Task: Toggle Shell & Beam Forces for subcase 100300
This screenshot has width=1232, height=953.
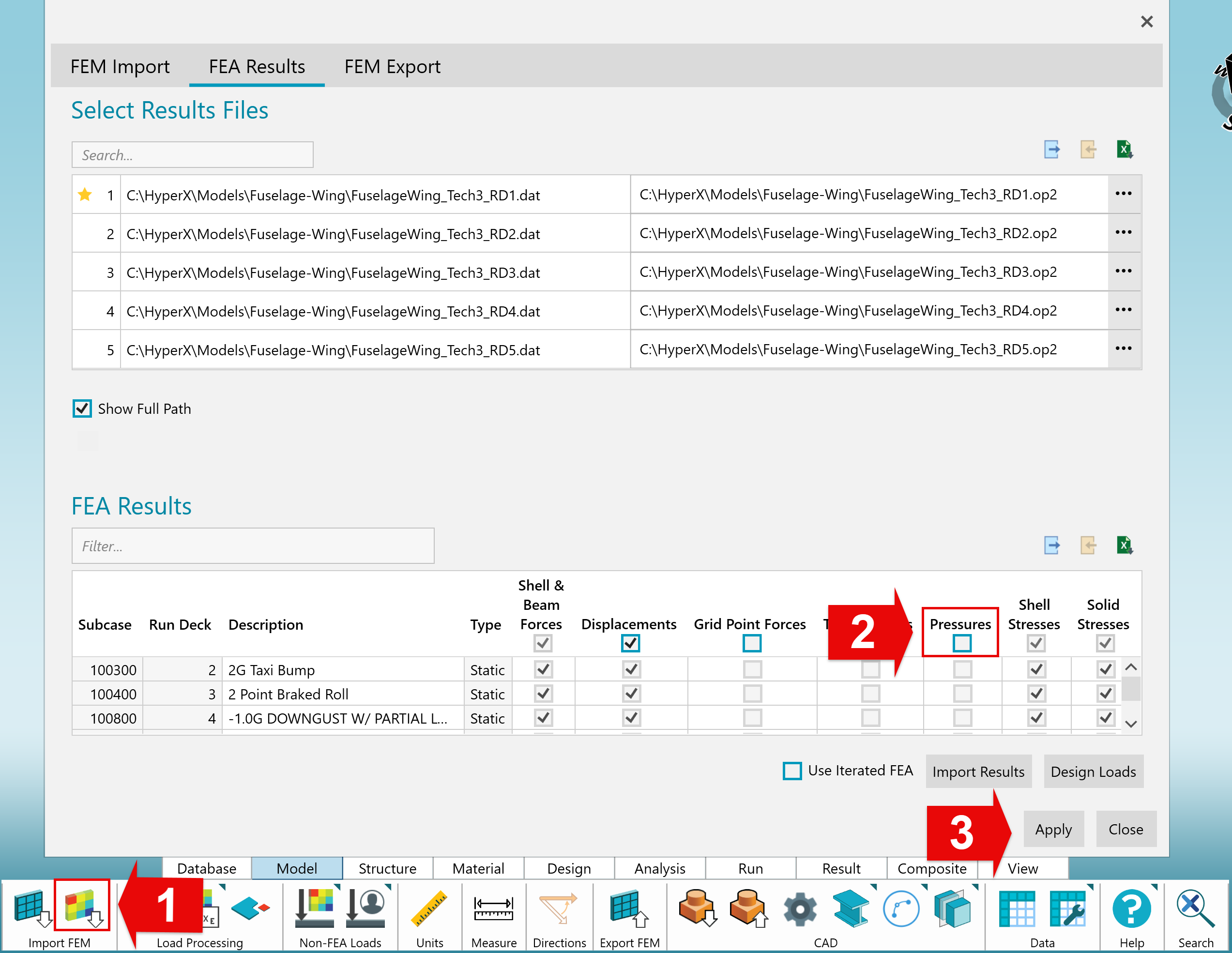Action: 543,669
